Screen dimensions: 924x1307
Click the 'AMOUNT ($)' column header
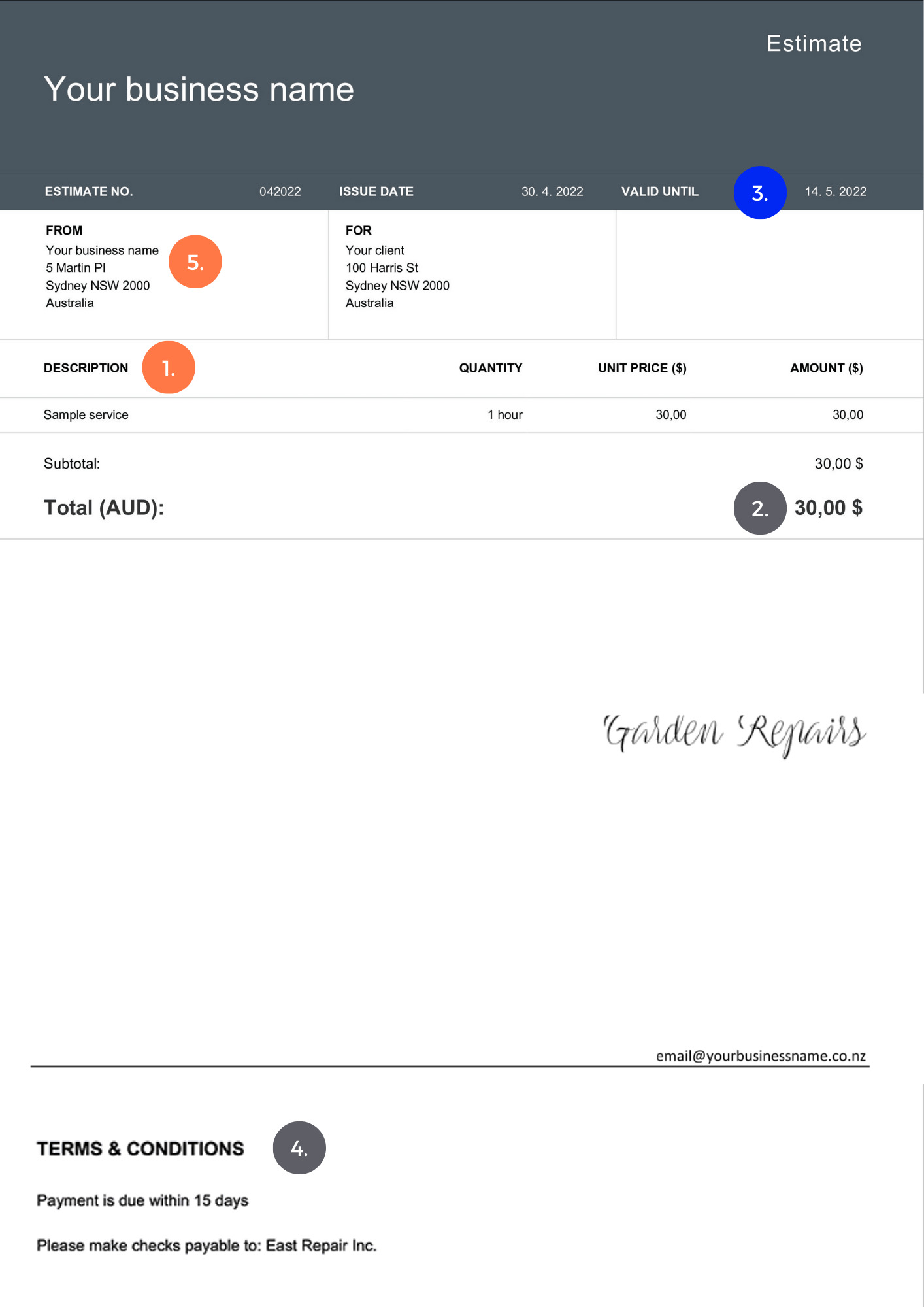point(827,368)
